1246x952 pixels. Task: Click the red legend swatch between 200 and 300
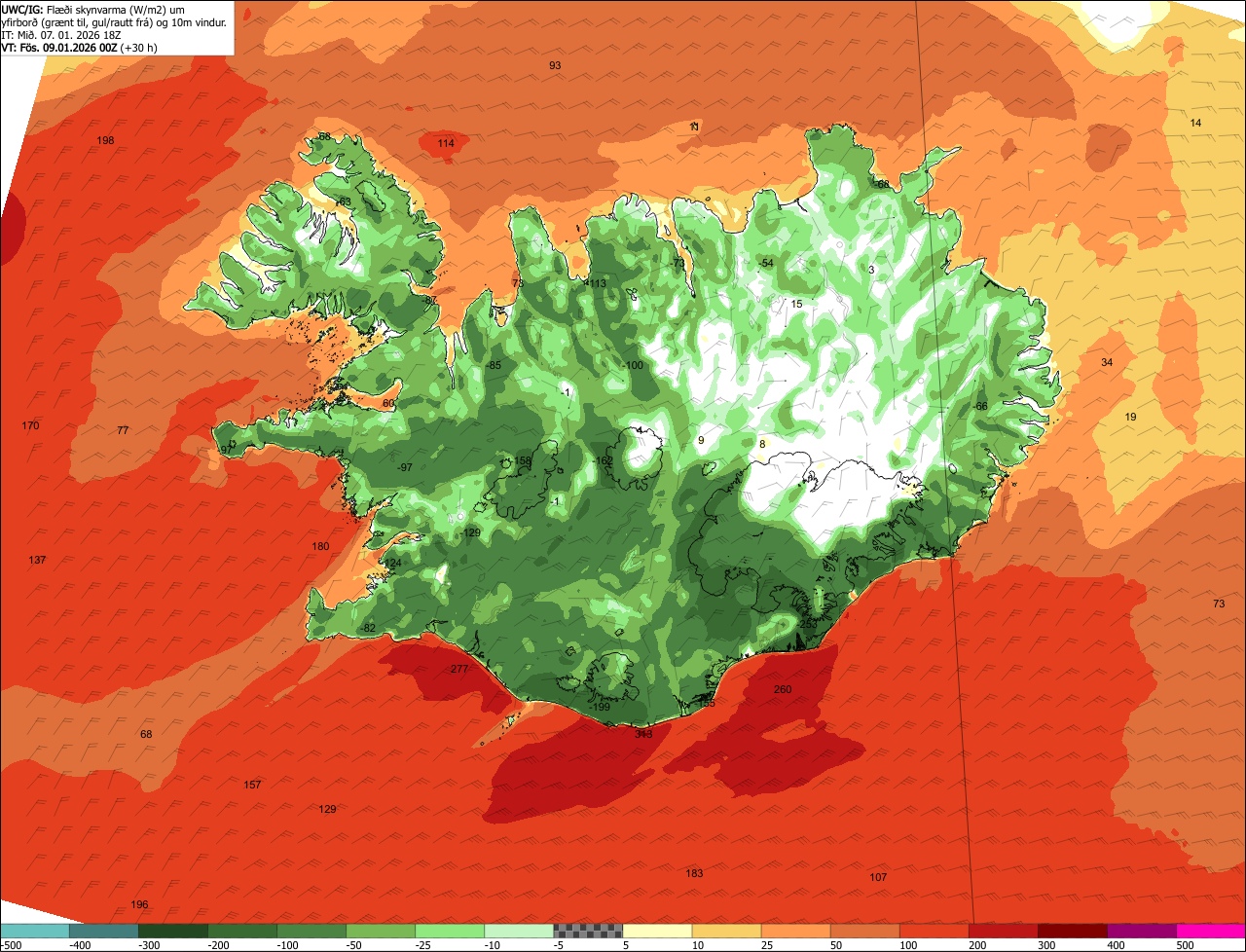[x=1003, y=930]
